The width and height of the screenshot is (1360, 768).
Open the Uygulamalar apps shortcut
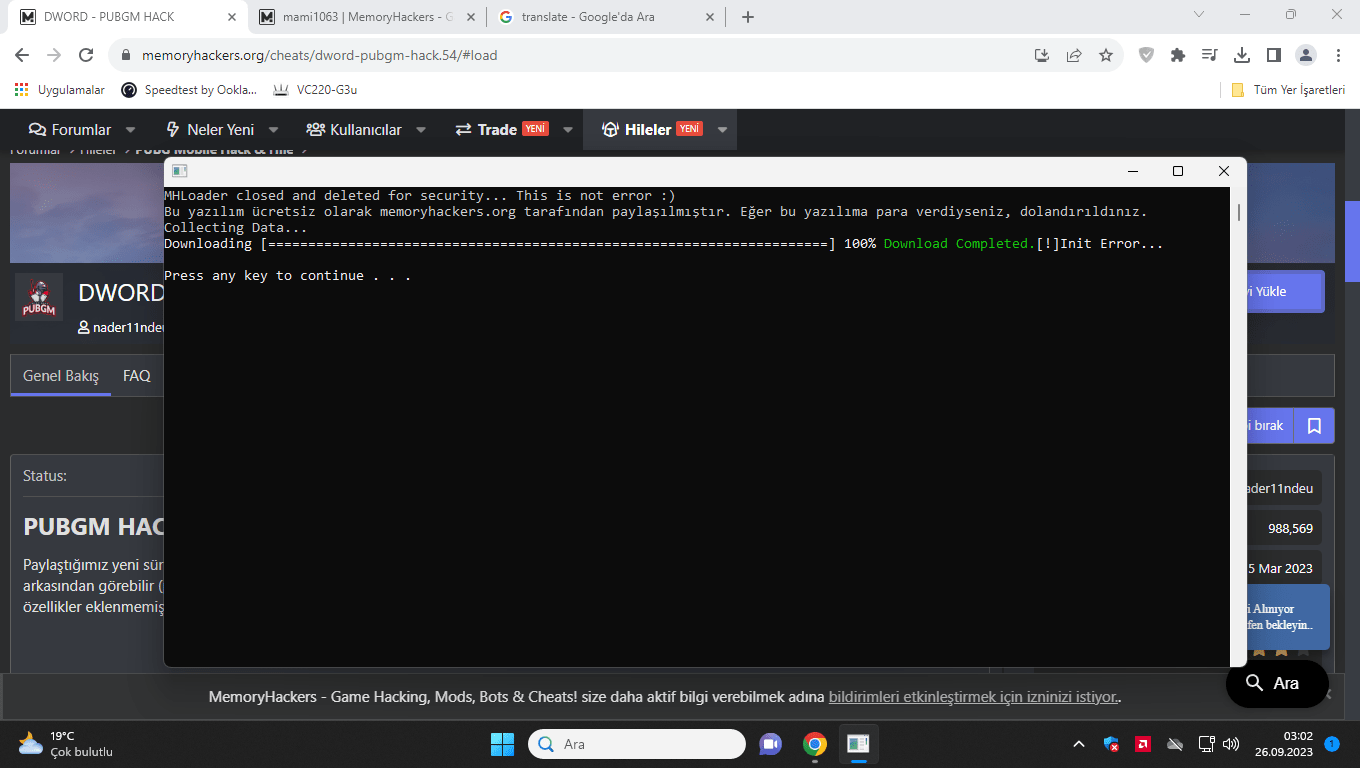[x=60, y=90]
